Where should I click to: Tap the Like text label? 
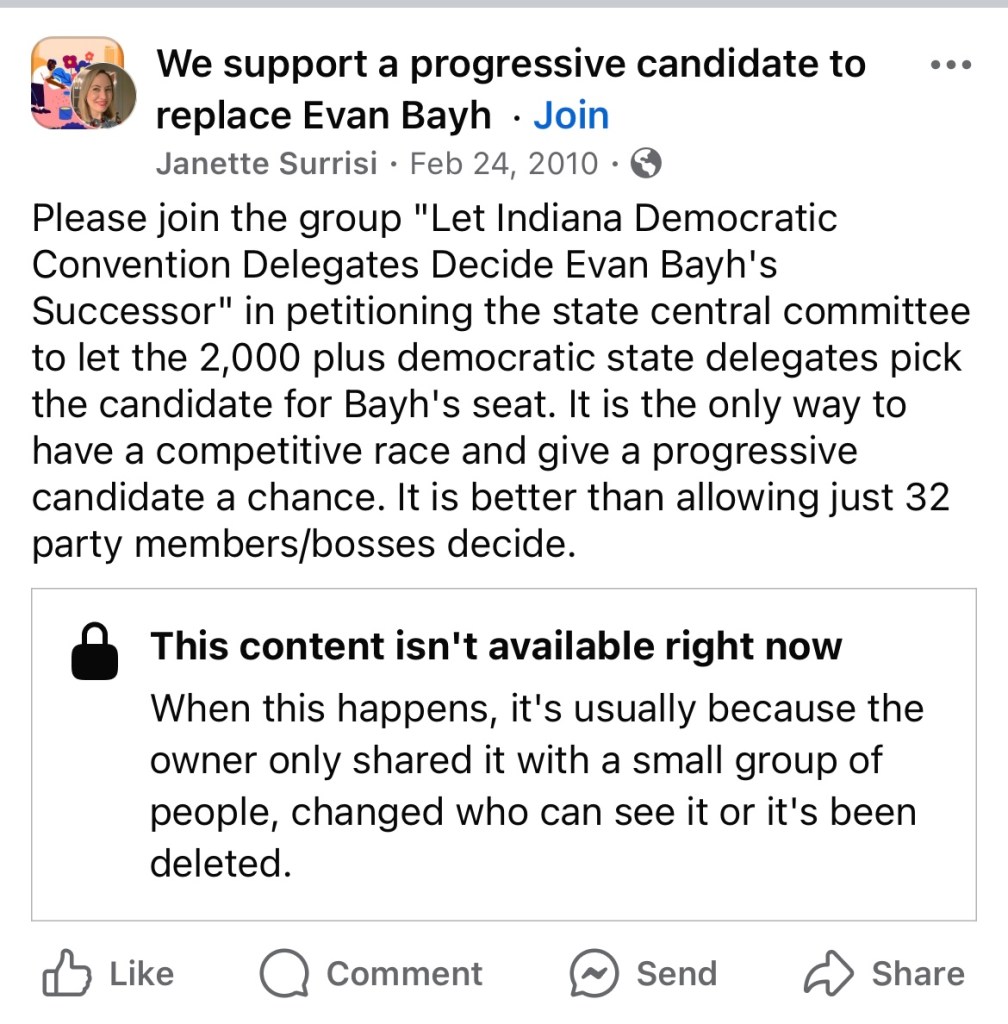pos(141,974)
